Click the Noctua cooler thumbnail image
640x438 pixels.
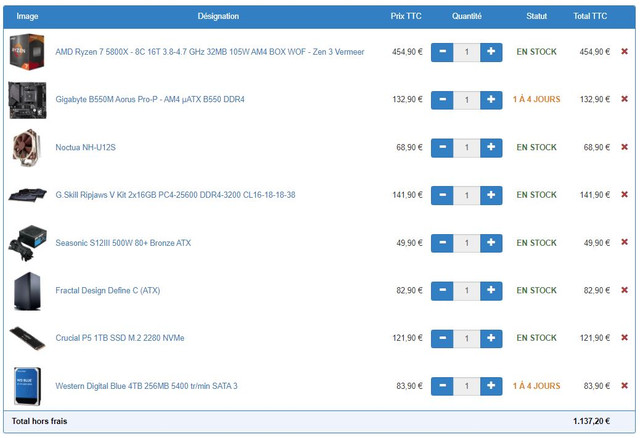[26, 147]
